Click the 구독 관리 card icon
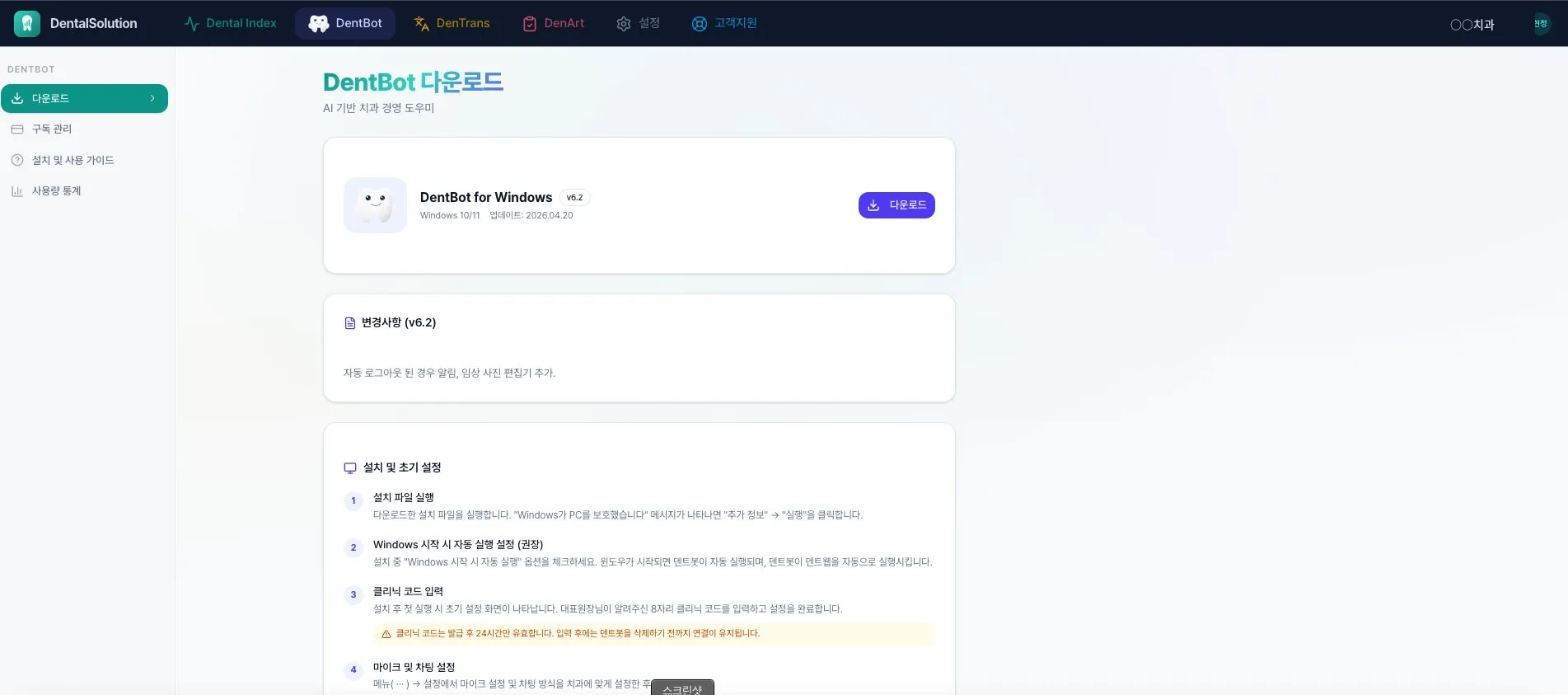 (17, 129)
